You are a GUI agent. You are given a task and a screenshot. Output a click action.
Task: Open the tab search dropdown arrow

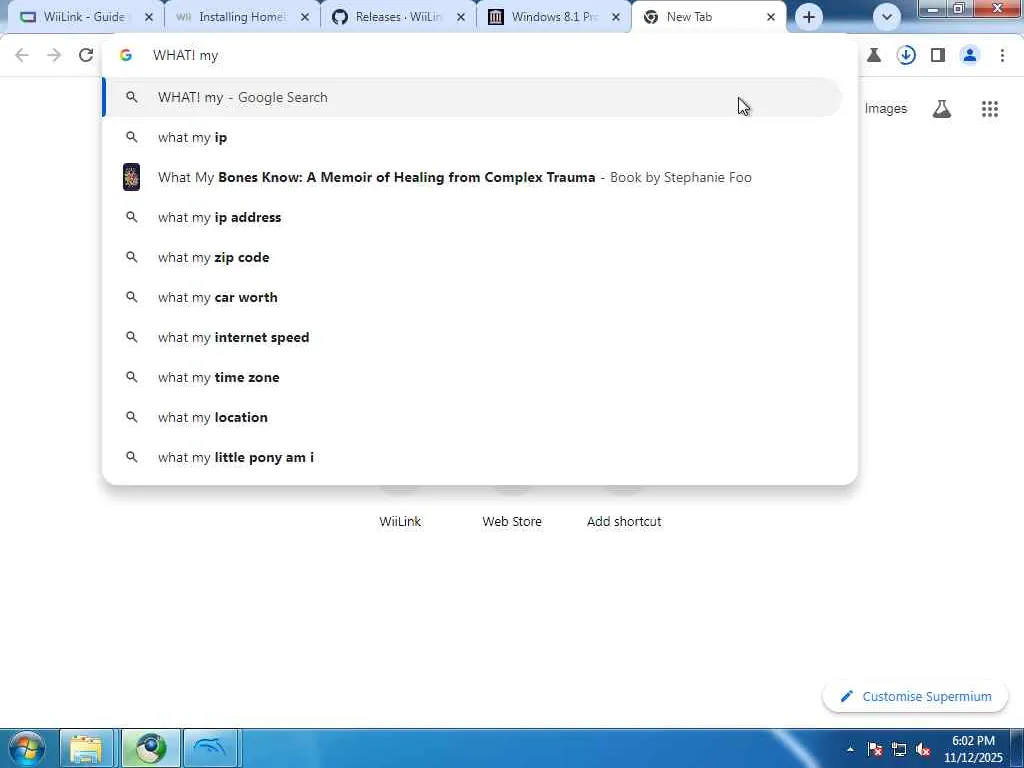[886, 17]
